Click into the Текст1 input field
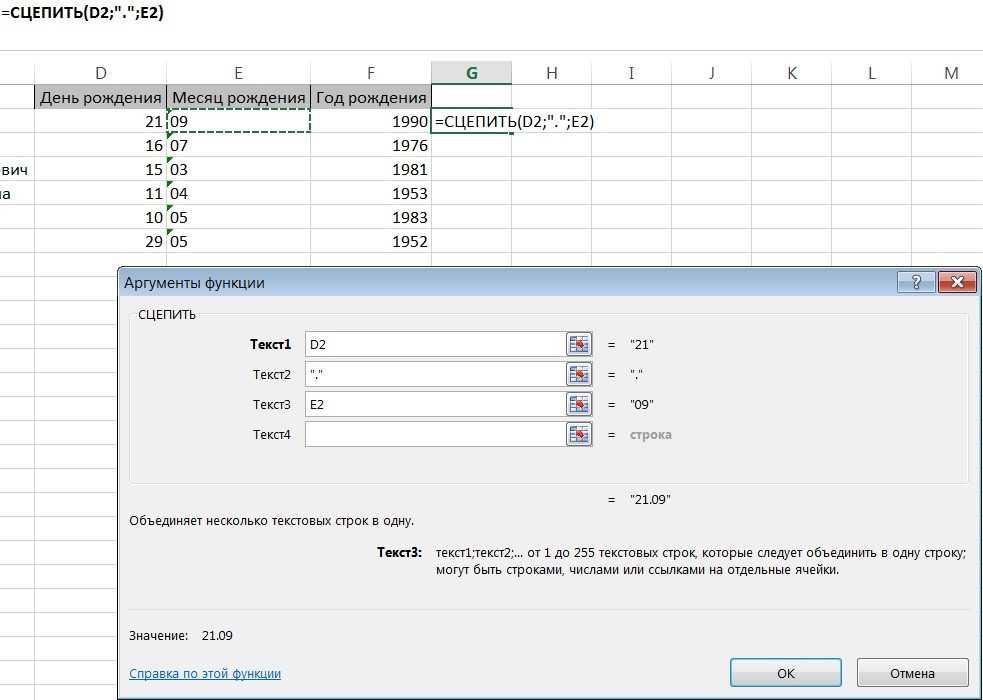The height and width of the screenshot is (700, 983). 434,344
